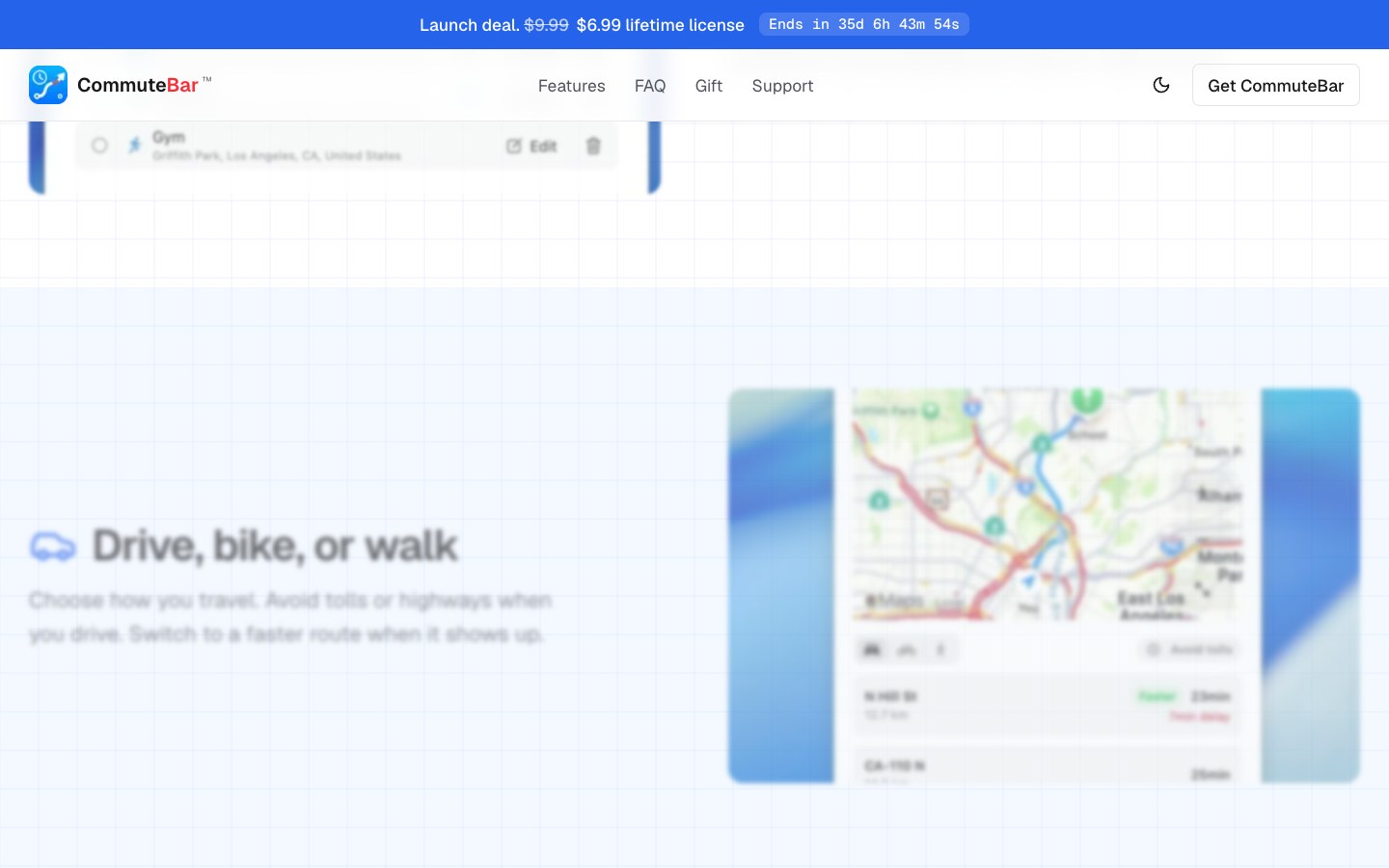Click the map preview thumbnail
Screen dimensions: 1389x868
(x=1047, y=503)
